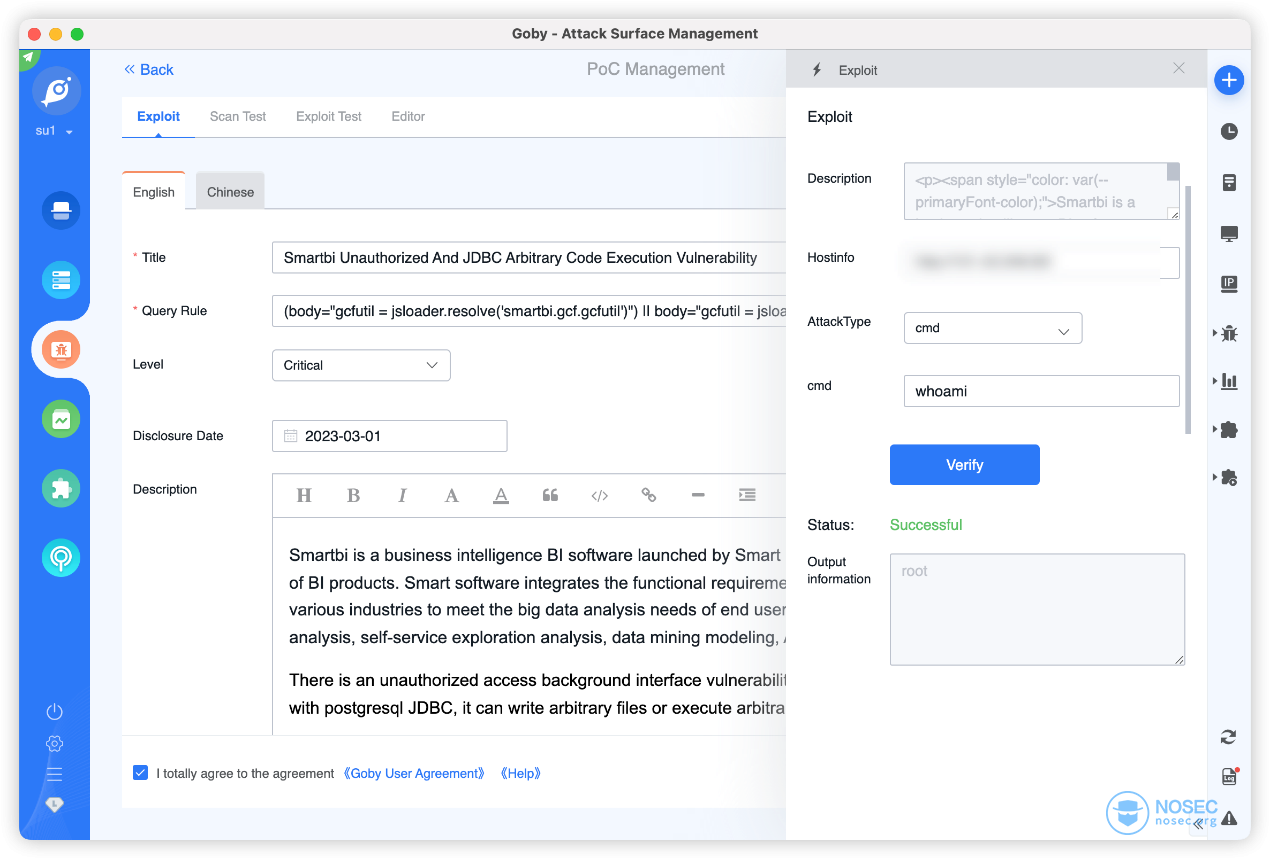Select the vulnerability bug icon in left sidebar

[x=61, y=350]
